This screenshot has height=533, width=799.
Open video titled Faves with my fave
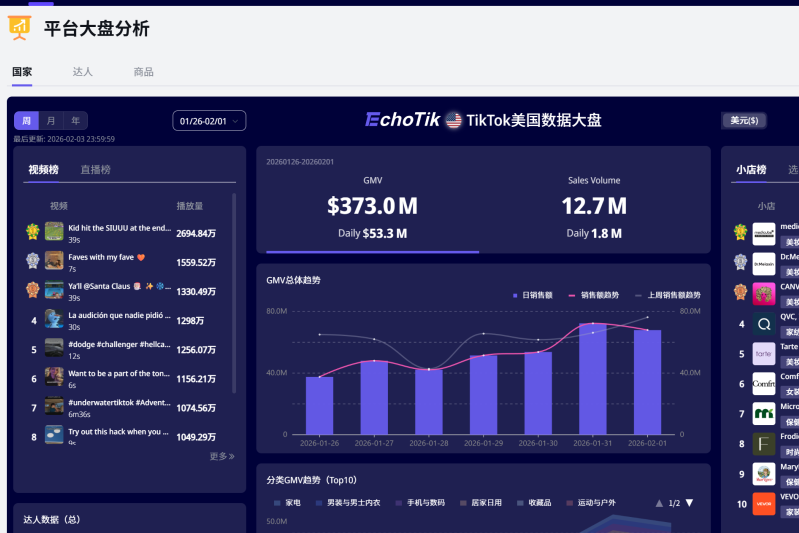click(106, 257)
